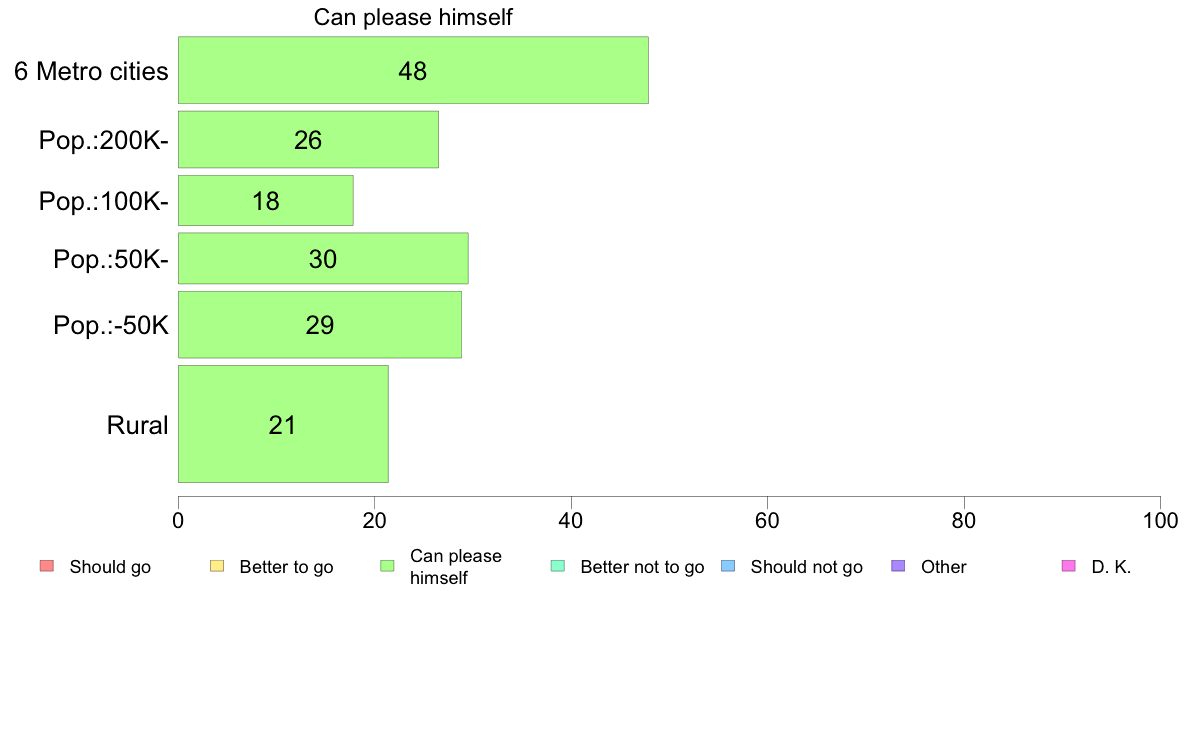Image resolution: width=1188 pixels, height=736 pixels.
Task: Click the 100 tick on x-axis
Action: pyautogui.click(x=1160, y=521)
